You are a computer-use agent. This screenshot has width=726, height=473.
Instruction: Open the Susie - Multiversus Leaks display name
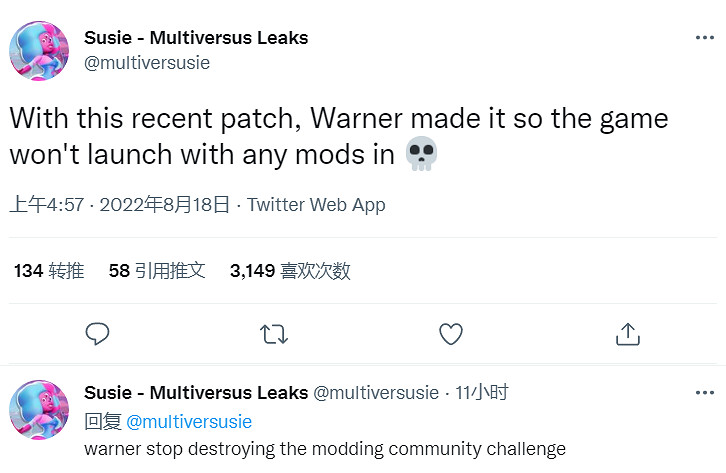196,38
